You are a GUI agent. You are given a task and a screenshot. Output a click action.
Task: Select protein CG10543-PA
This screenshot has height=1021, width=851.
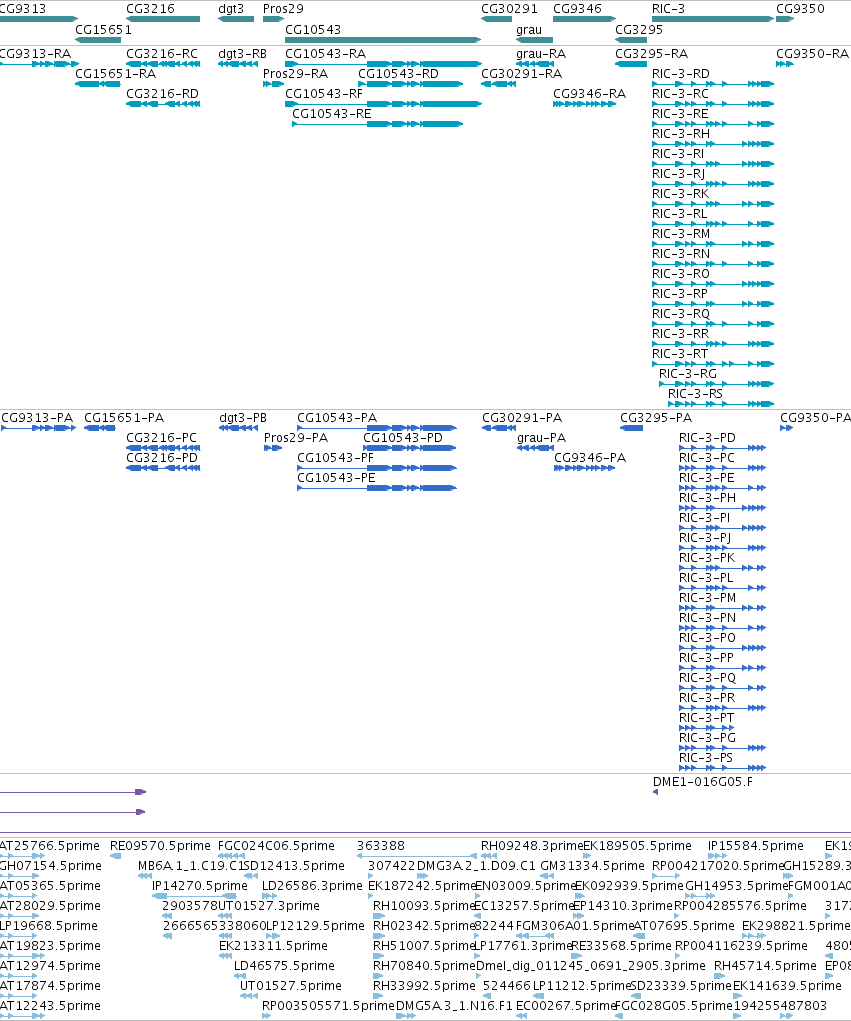[337, 417]
